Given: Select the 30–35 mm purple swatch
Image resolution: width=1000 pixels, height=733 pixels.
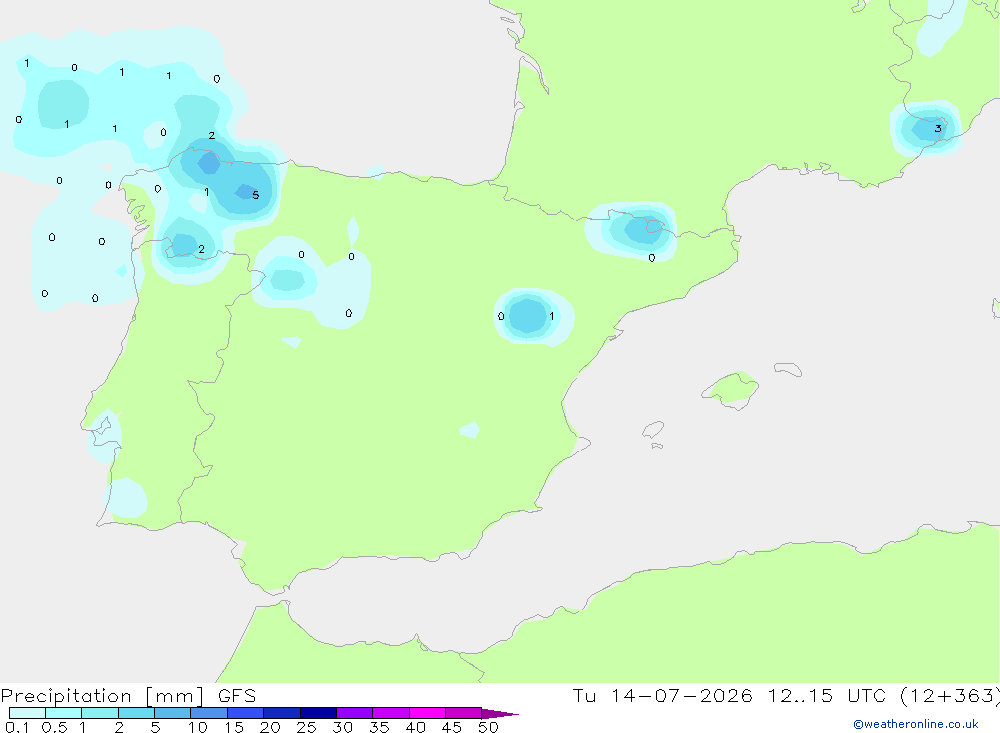Looking at the screenshot, I should [354, 713].
